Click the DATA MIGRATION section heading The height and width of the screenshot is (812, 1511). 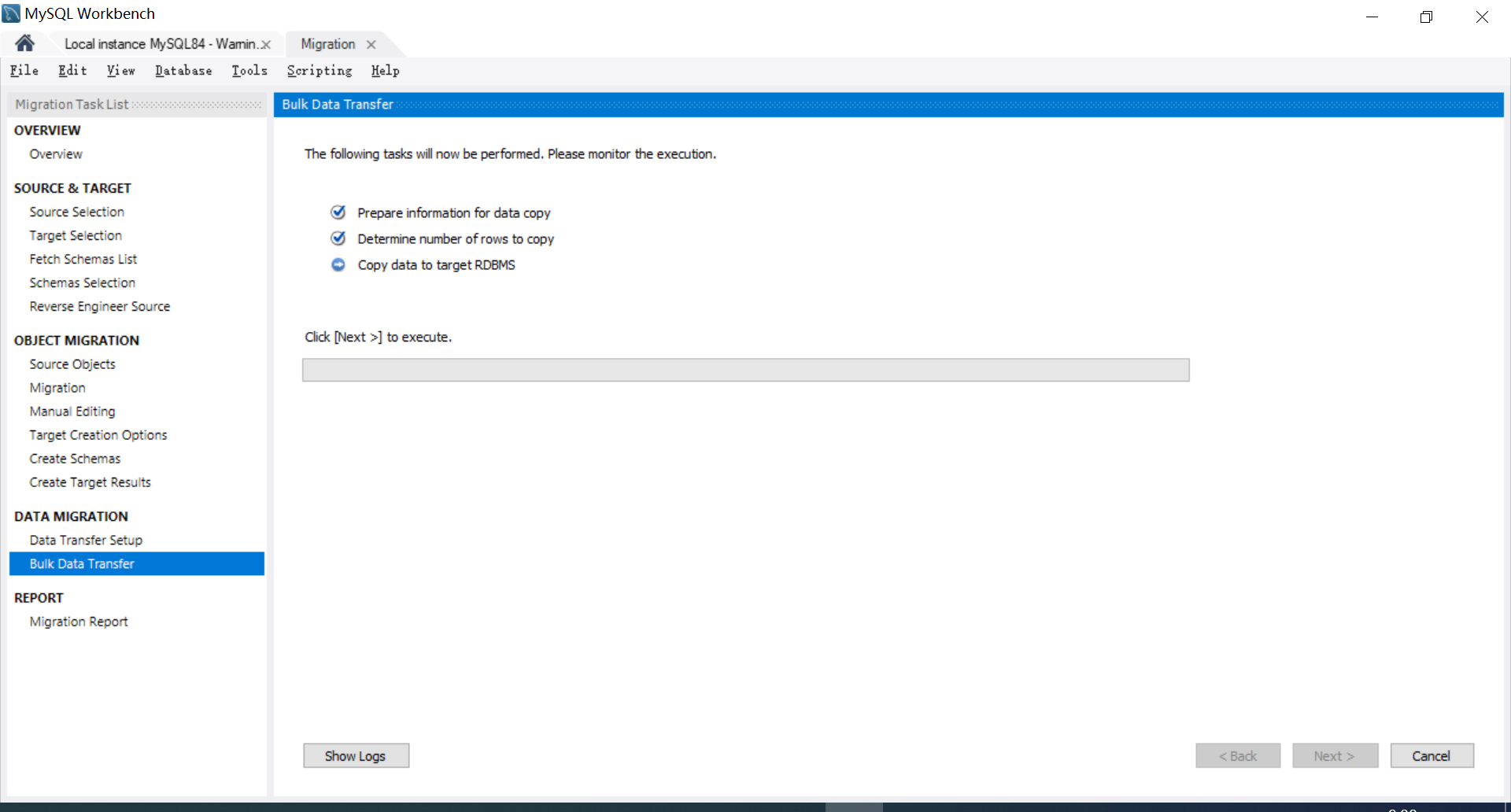(x=71, y=516)
